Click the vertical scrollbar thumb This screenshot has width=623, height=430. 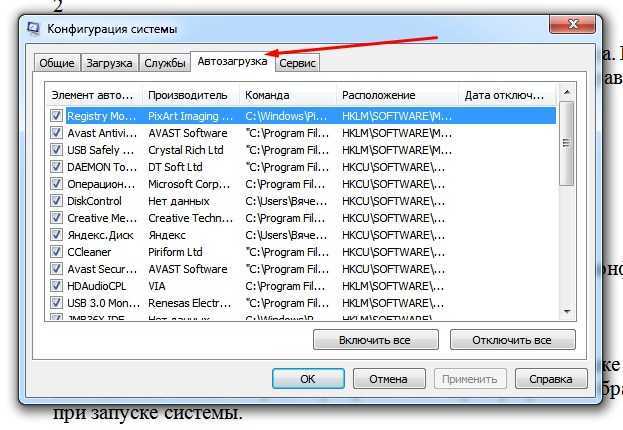point(567,143)
